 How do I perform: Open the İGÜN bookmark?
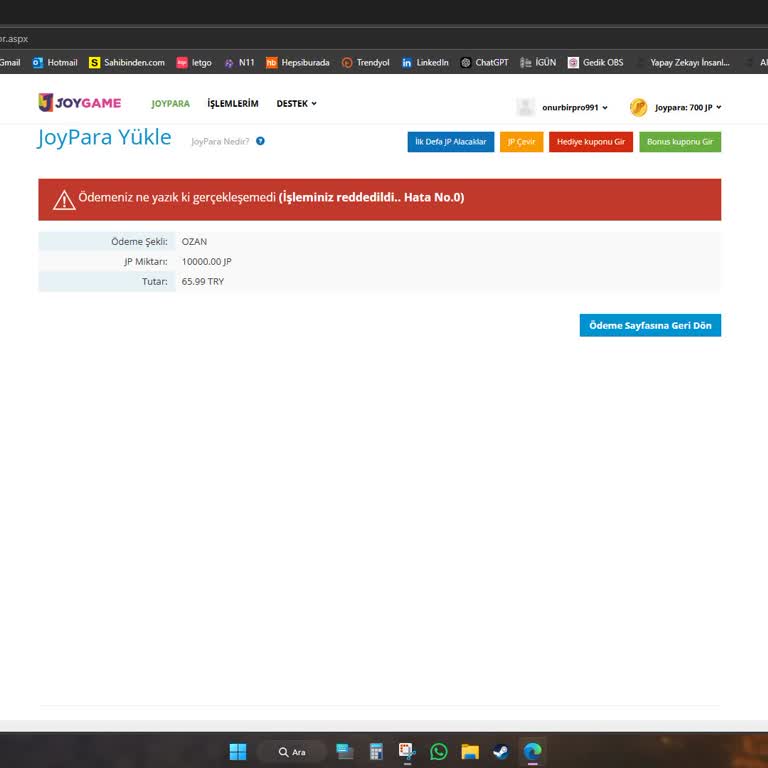[538, 63]
